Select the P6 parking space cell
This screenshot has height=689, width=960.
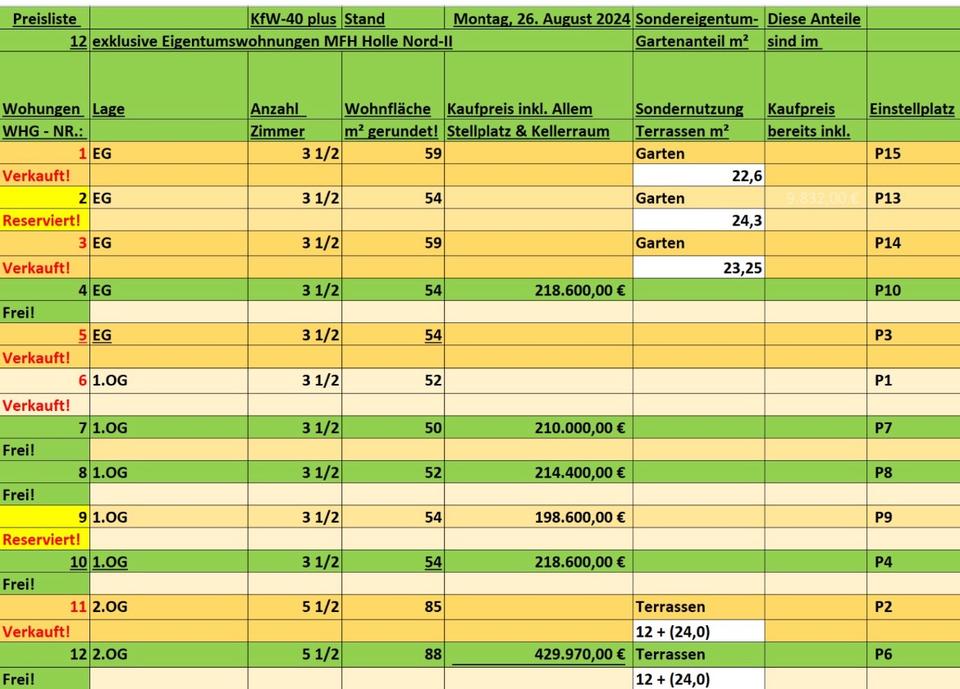tap(911, 654)
